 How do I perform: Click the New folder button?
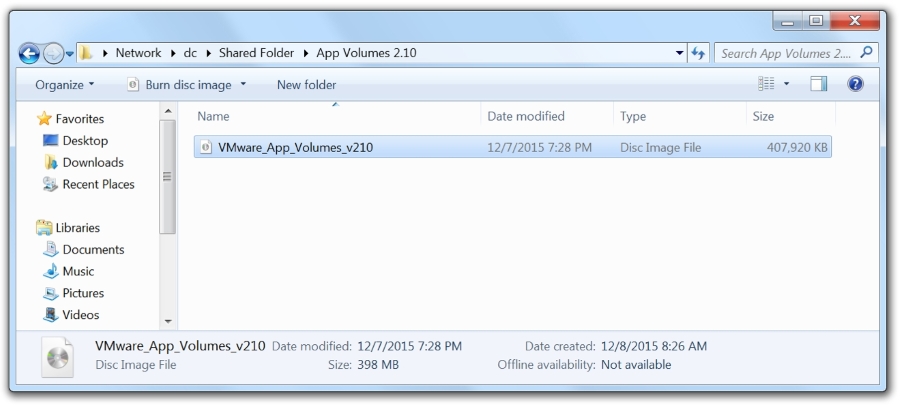click(307, 85)
